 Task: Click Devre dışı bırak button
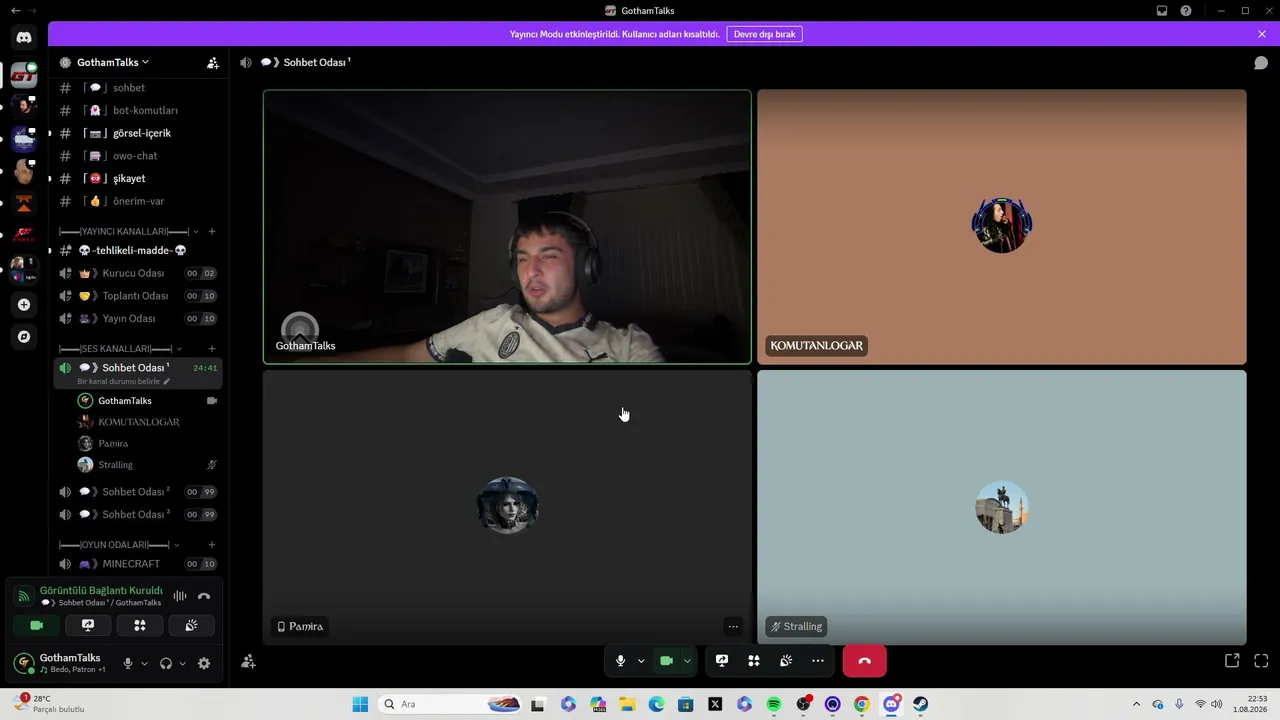[764, 34]
